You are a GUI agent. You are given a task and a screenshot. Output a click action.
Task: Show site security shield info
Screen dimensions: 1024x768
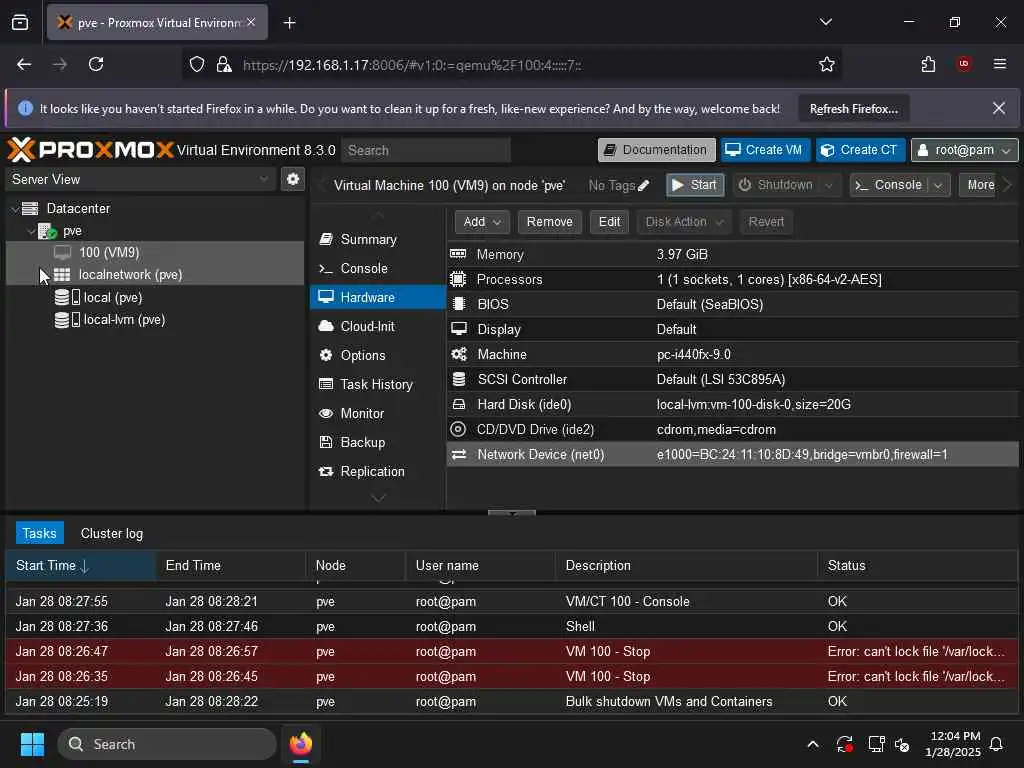pyautogui.click(x=197, y=64)
